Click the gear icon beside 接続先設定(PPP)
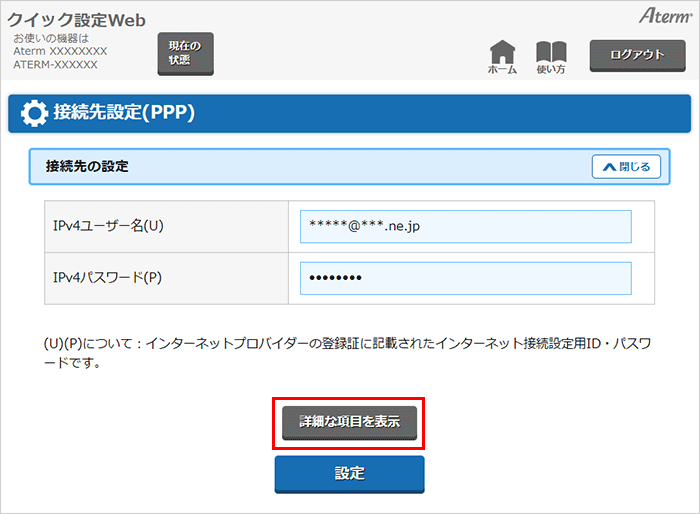This screenshot has height=514, width=700. [x=34, y=114]
